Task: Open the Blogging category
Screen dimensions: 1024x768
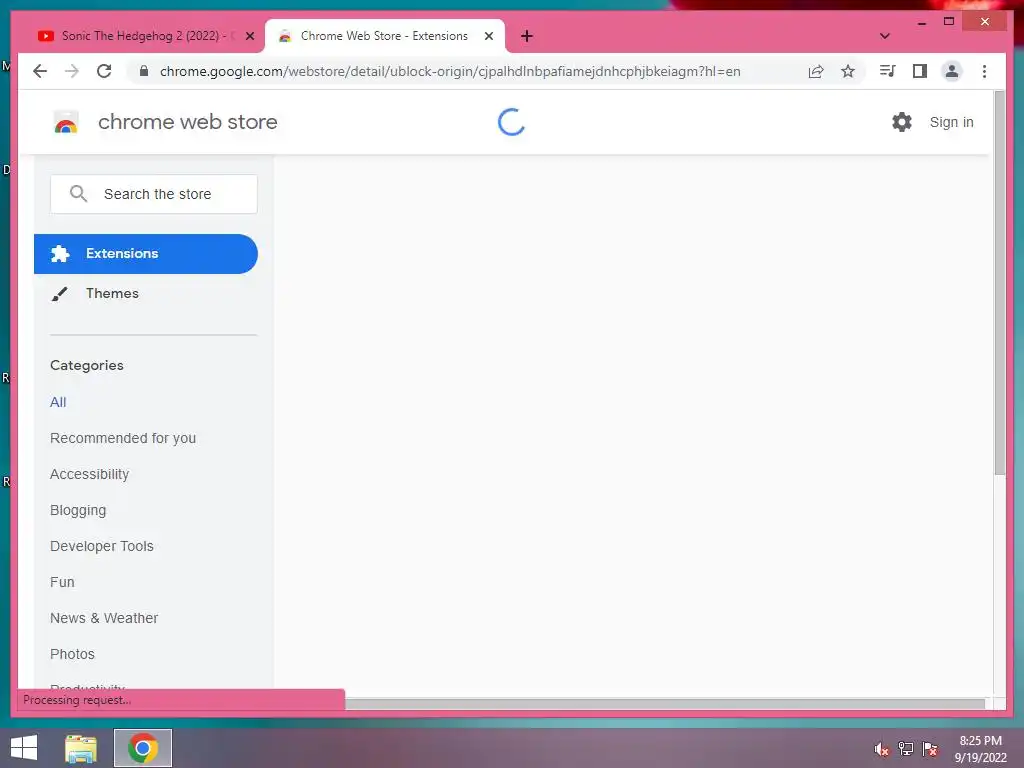Action: [78, 510]
